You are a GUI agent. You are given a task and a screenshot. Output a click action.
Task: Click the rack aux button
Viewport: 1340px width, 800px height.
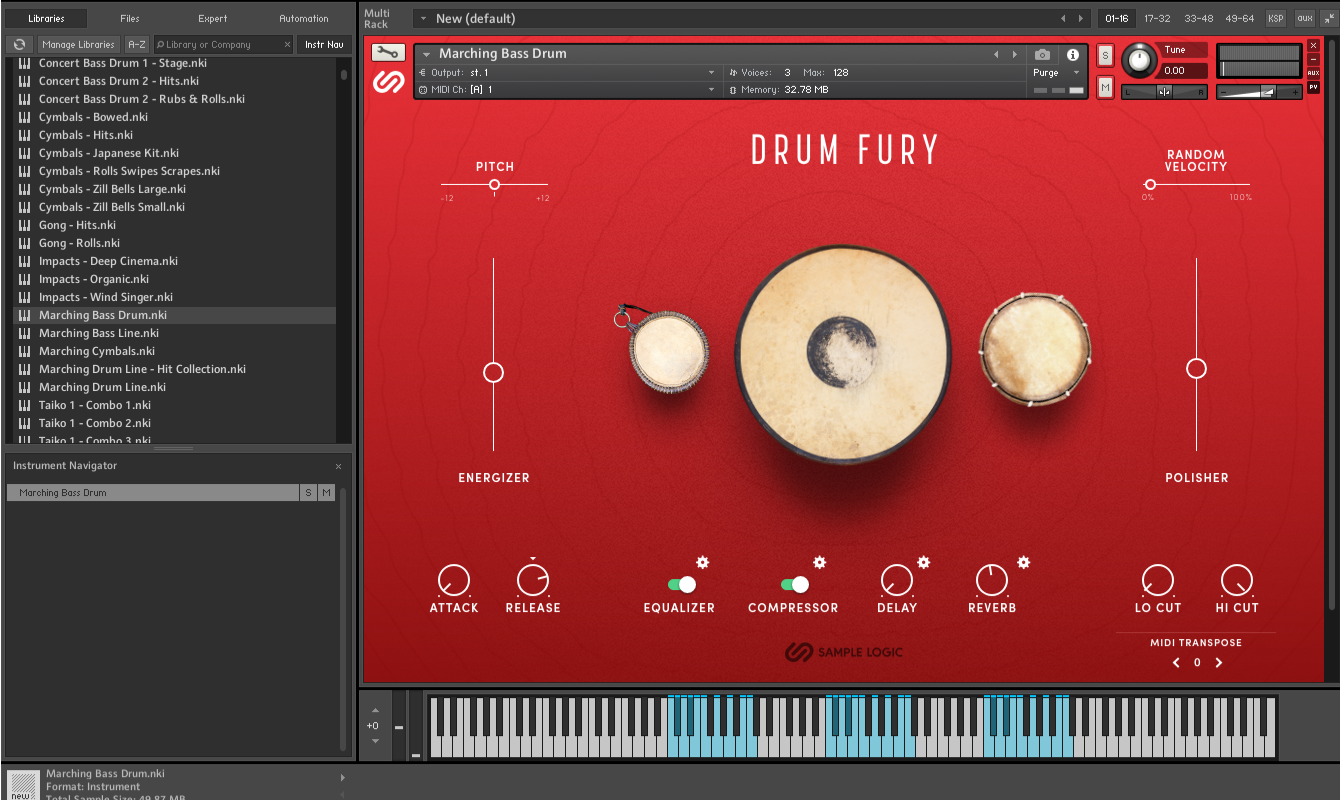point(1304,19)
